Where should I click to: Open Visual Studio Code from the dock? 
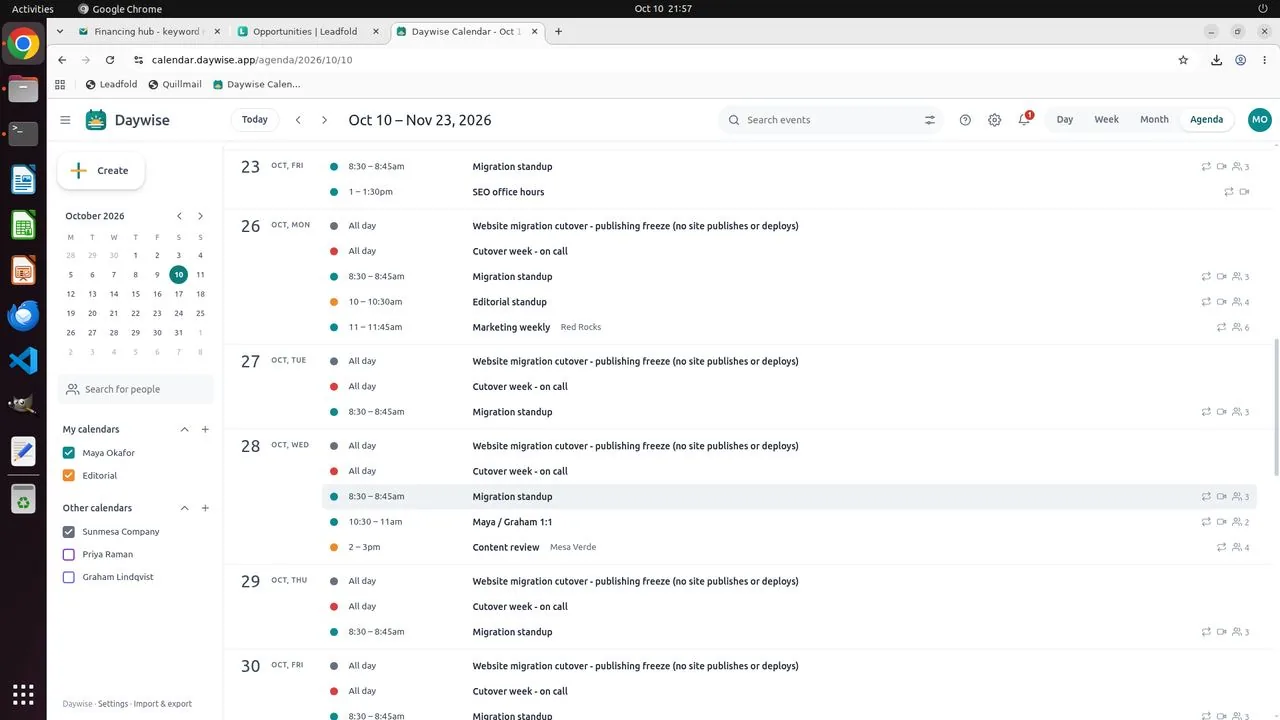click(23, 360)
